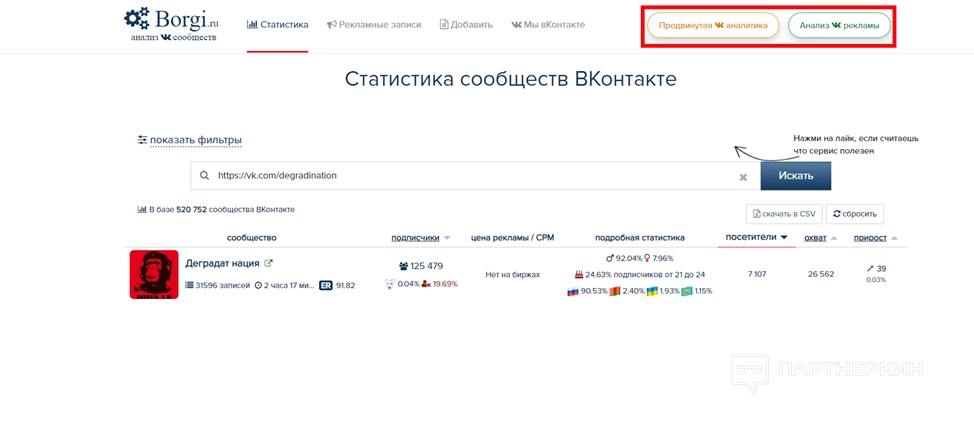Screen dimensions: 974x446
Task: Select the ER value 91.82
Action: point(345,285)
